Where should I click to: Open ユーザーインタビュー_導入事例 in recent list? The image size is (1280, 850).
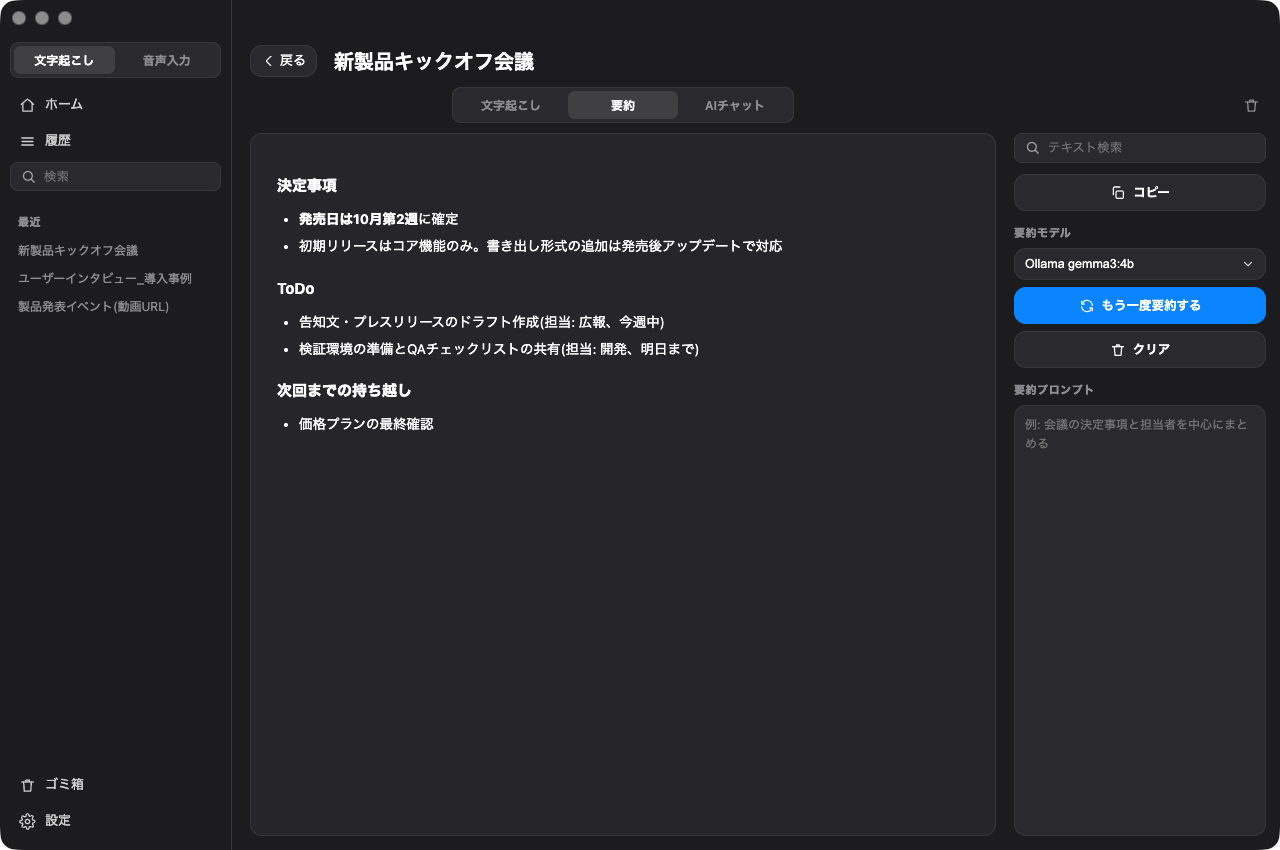[105, 279]
